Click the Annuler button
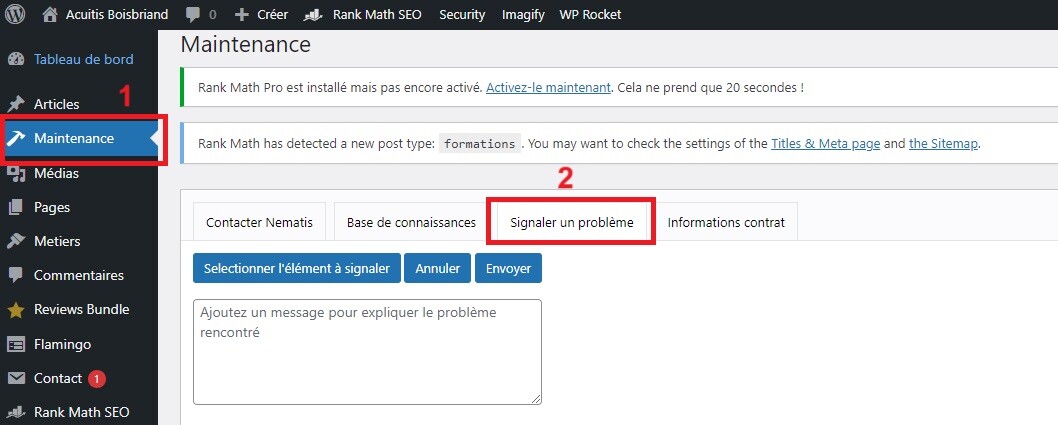The height and width of the screenshot is (425, 1058). coord(437,268)
